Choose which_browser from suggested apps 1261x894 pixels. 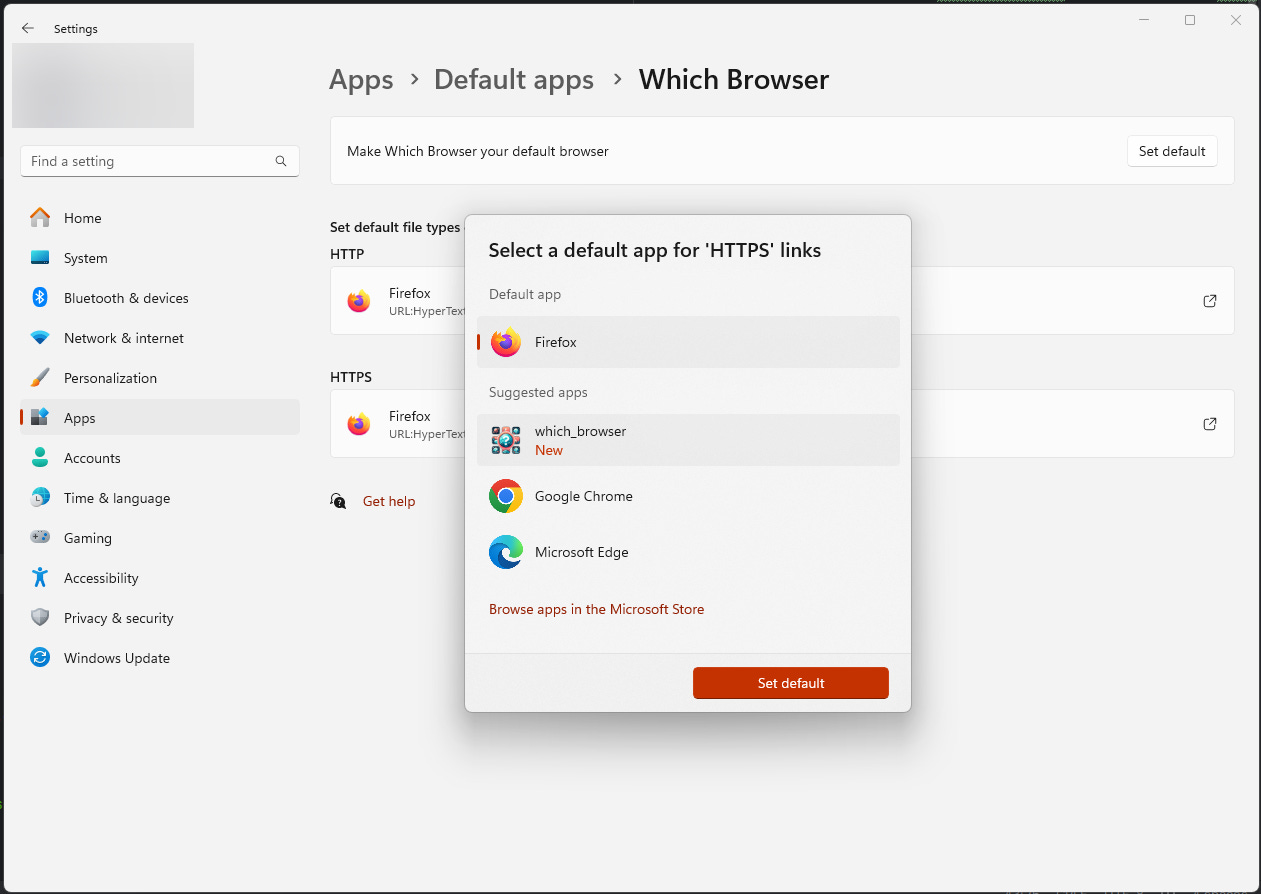688,440
